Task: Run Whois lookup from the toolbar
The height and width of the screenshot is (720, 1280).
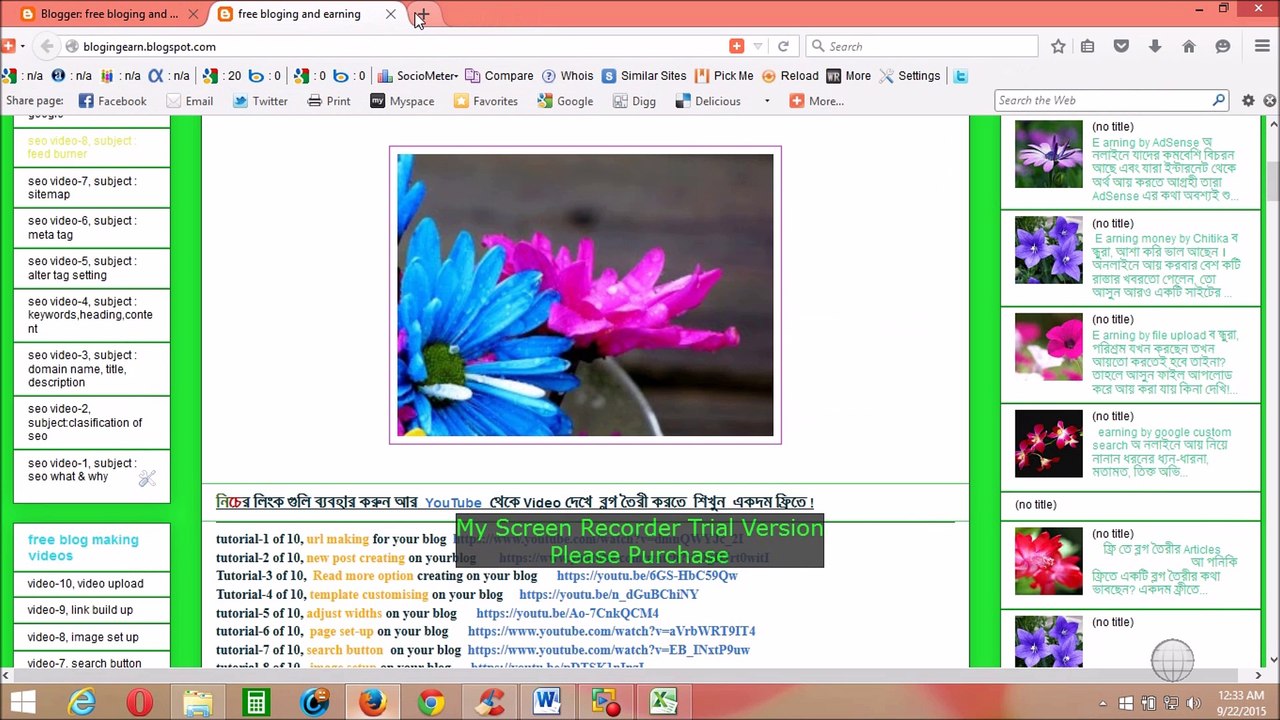Action: point(568,76)
